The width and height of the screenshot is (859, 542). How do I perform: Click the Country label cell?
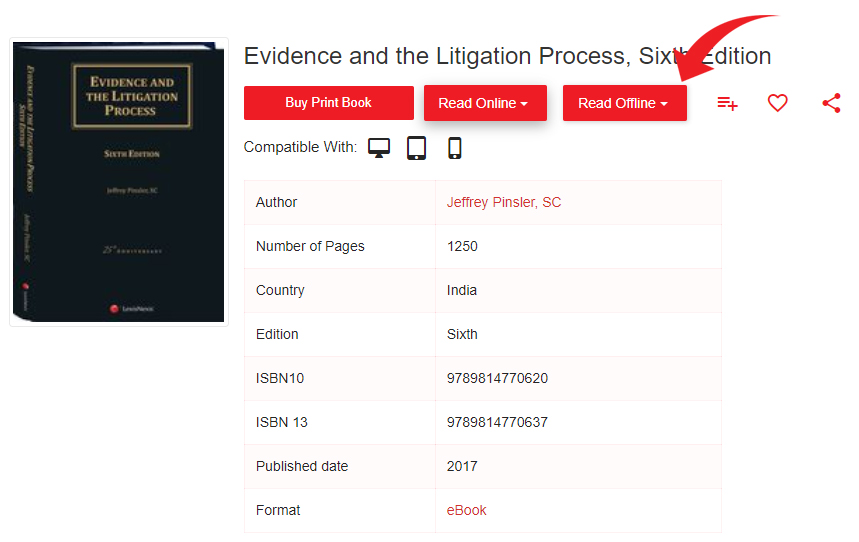coord(340,290)
